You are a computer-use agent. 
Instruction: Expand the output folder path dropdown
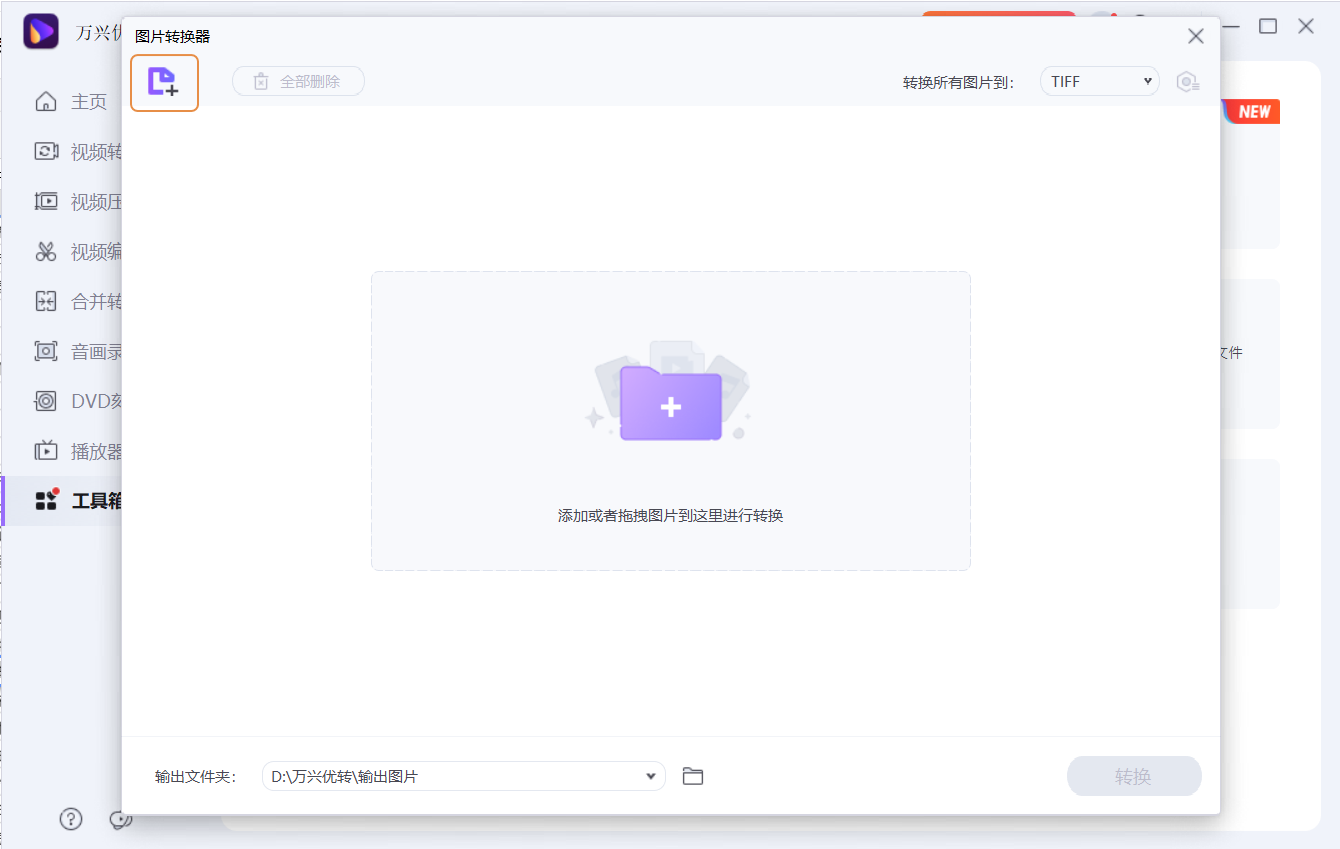[x=651, y=775]
